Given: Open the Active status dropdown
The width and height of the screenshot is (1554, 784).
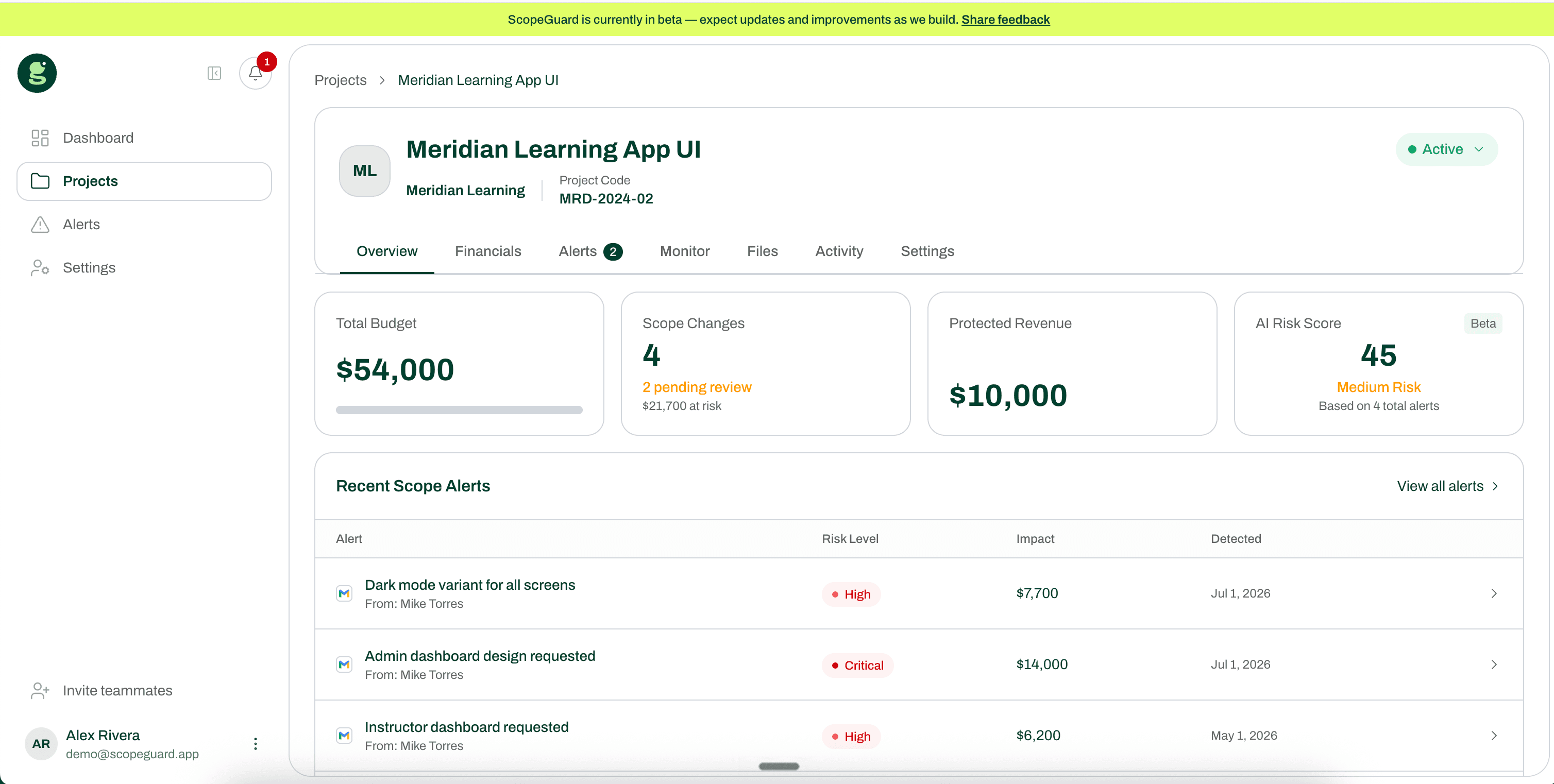Looking at the screenshot, I should (1447, 149).
